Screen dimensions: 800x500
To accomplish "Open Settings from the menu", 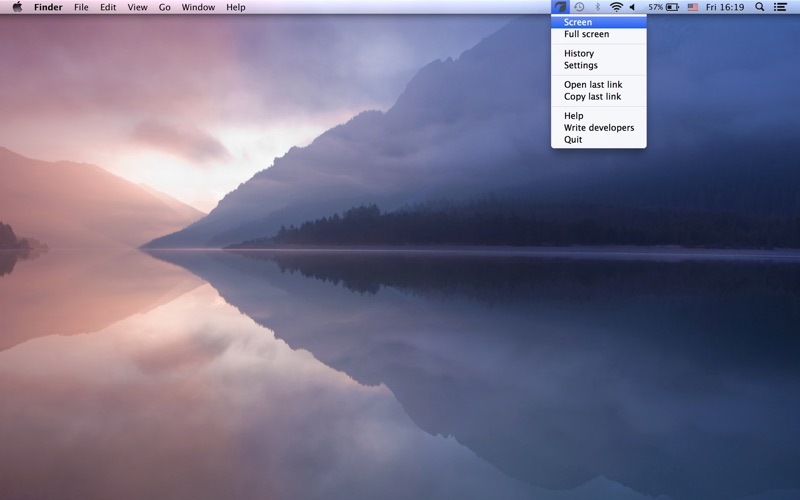I will coord(598,65).
